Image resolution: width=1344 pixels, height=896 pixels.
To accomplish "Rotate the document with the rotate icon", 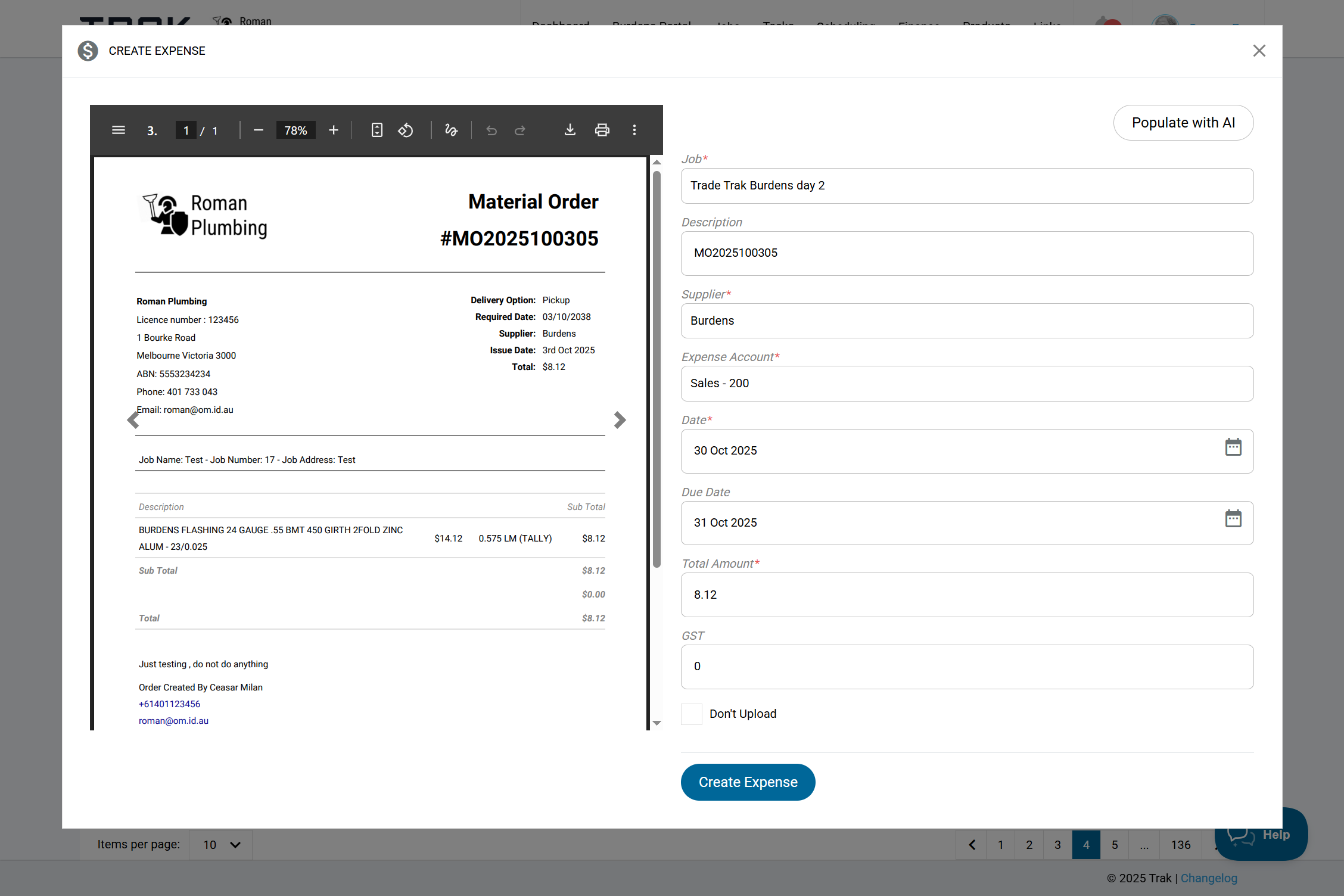I will (406, 130).
